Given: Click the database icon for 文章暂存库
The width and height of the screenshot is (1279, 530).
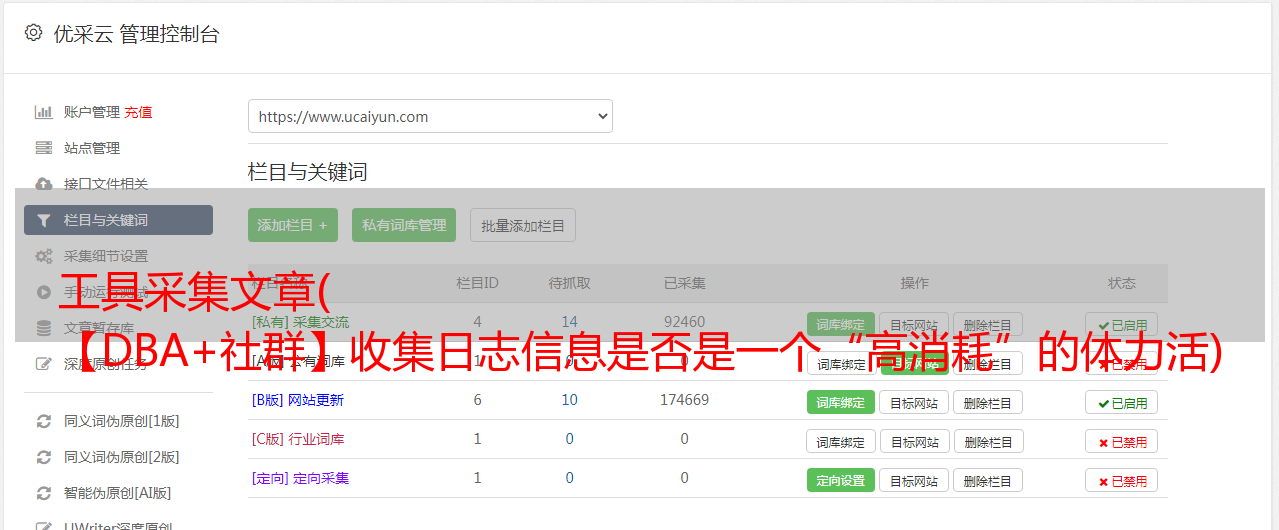Looking at the screenshot, I should click(43, 328).
